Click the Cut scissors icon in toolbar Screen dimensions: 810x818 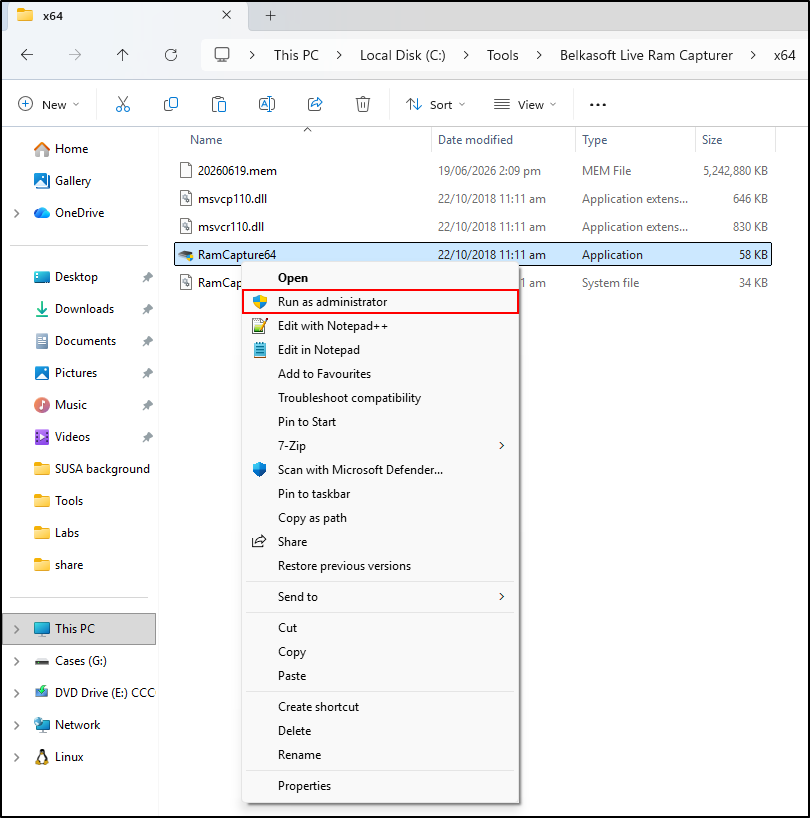click(x=123, y=105)
